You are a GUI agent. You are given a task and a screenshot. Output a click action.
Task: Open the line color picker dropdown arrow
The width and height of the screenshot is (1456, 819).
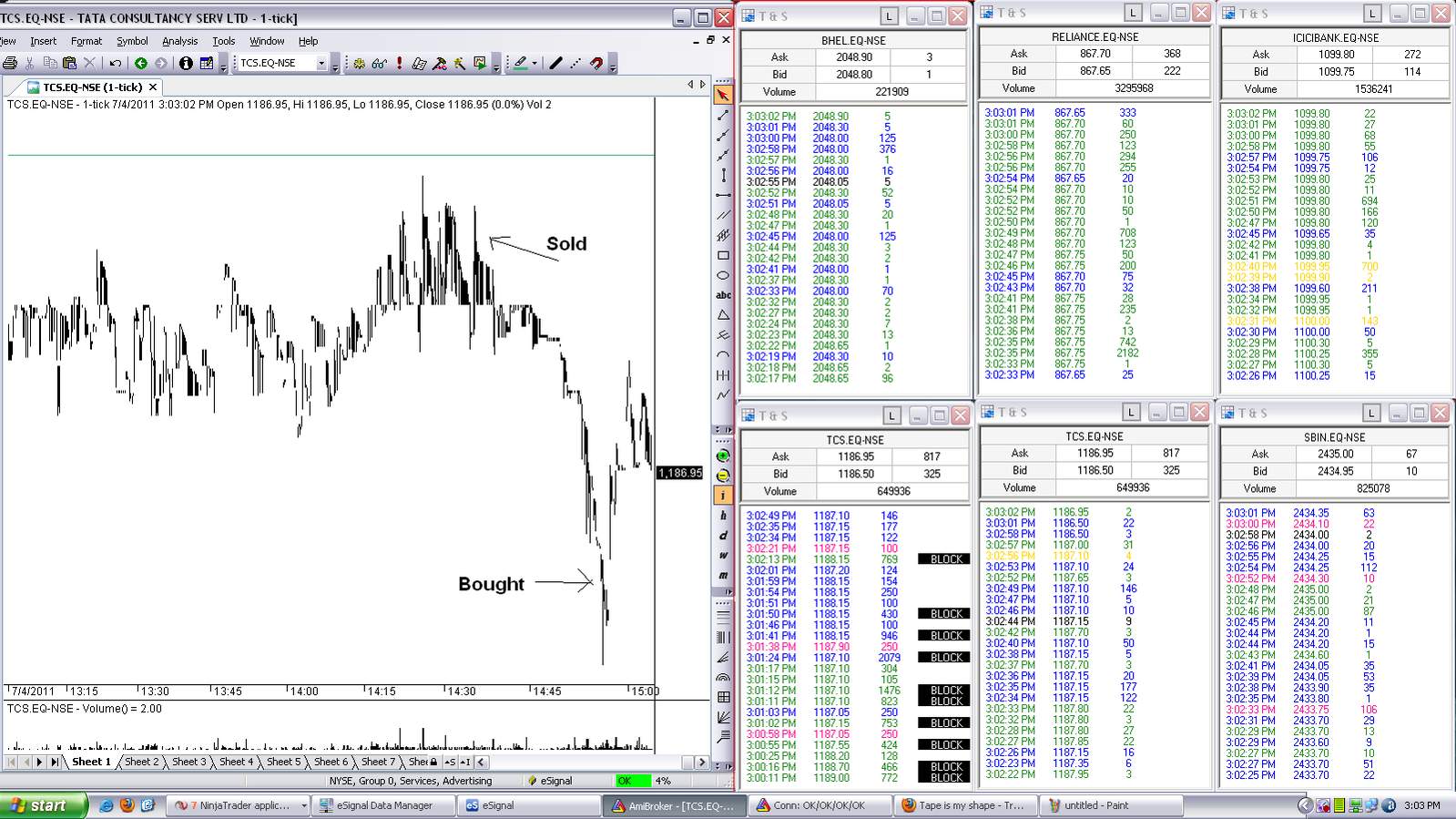(x=535, y=63)
